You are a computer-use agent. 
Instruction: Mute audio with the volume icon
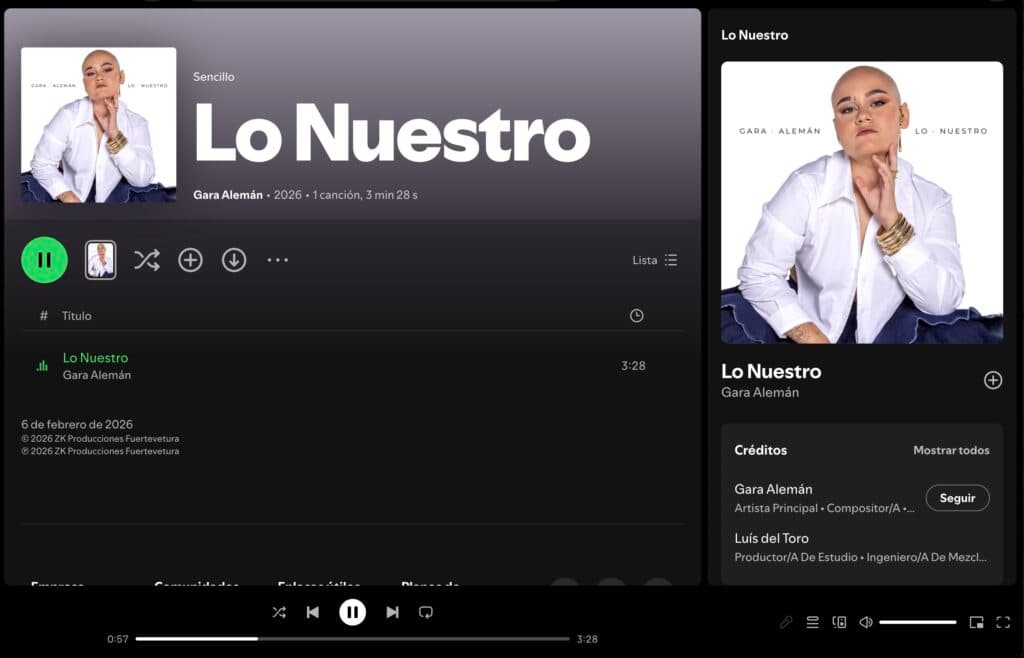(x=866, y=622)
